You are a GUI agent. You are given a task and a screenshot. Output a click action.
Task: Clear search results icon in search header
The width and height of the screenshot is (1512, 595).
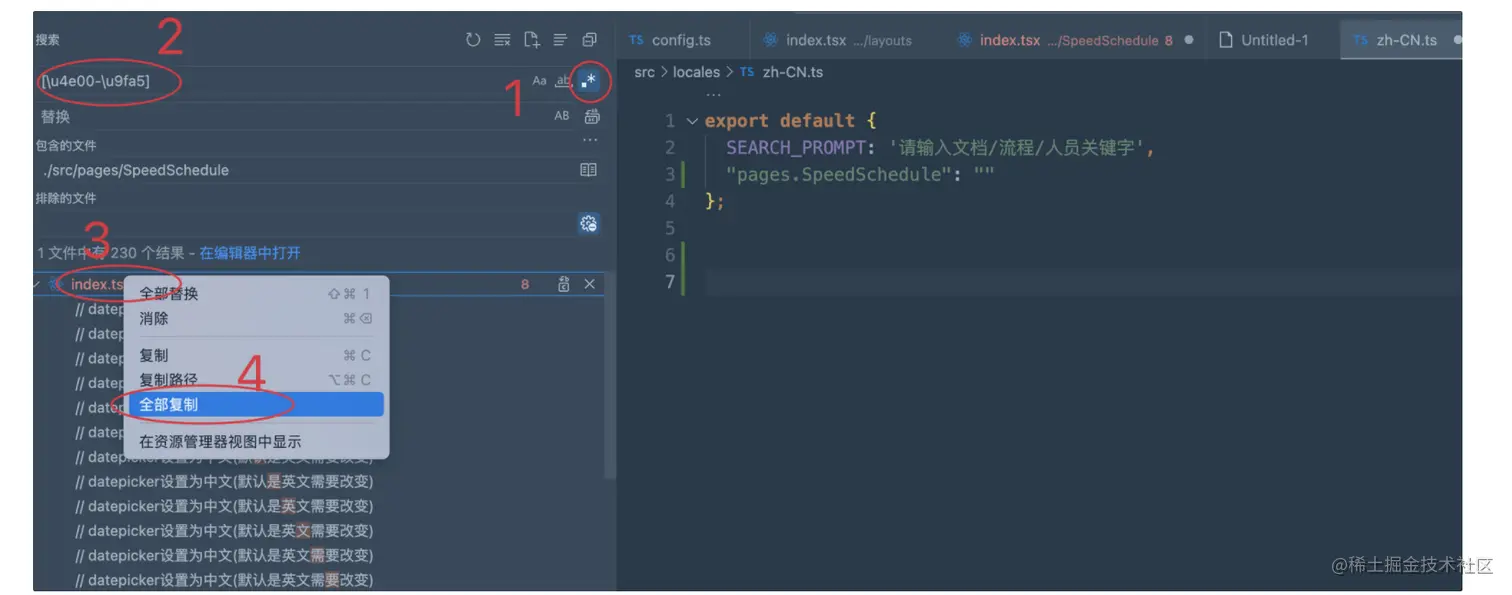tap(502, 40)
